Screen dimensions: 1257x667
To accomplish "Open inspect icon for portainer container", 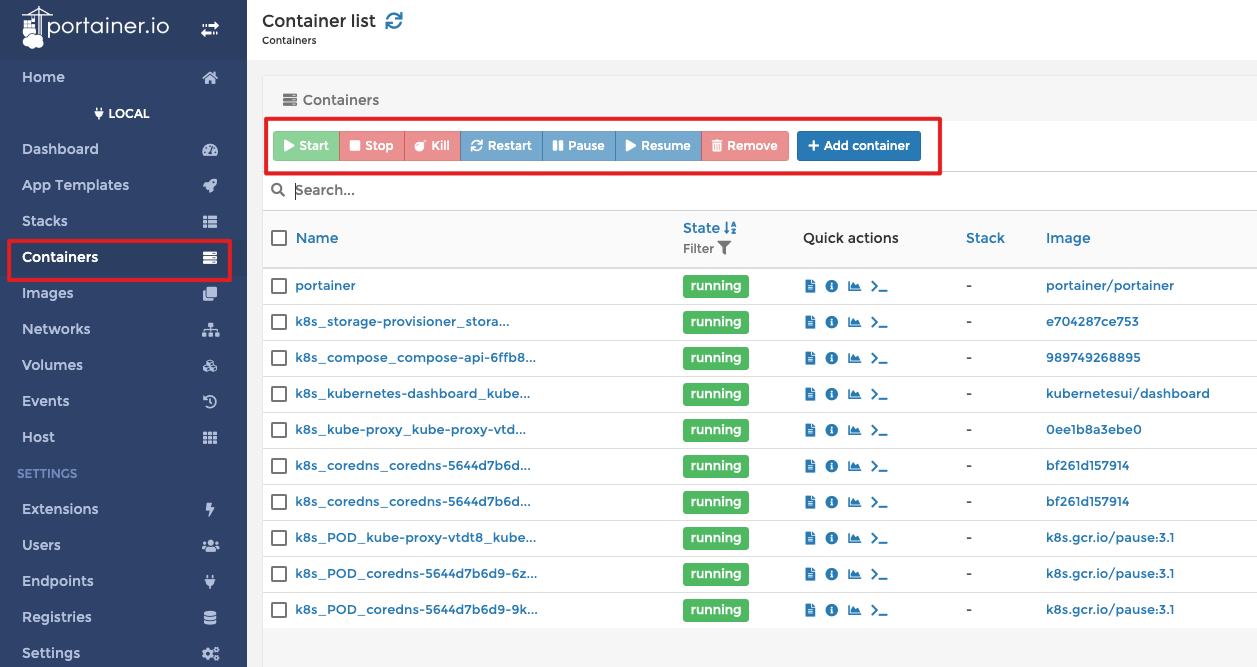I will (x=832, y=286).
